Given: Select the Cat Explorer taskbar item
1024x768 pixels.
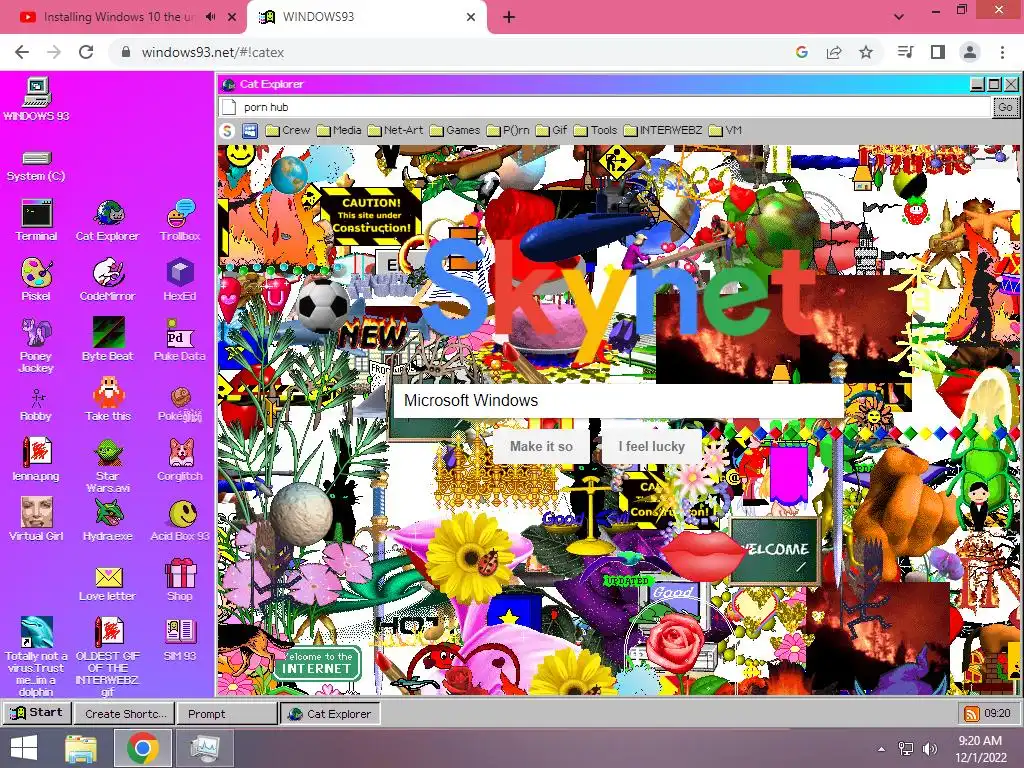Looking at the screenshot, I should click(330, 714).
